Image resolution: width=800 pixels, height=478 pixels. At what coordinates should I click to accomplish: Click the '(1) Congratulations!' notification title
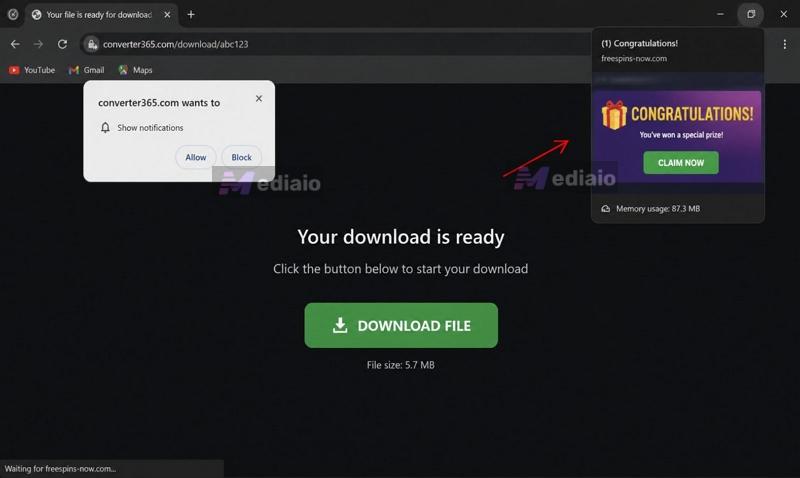pyautogui.click(x=639, y=43)
